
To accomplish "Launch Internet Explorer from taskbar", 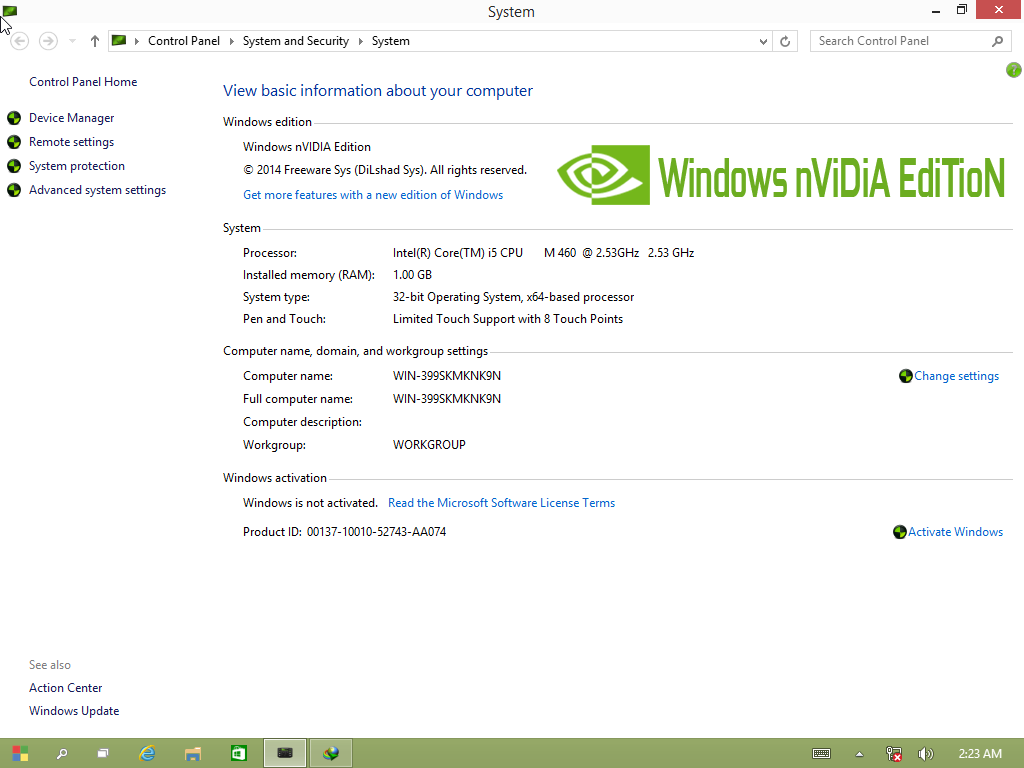I will (x=148, y=754).
